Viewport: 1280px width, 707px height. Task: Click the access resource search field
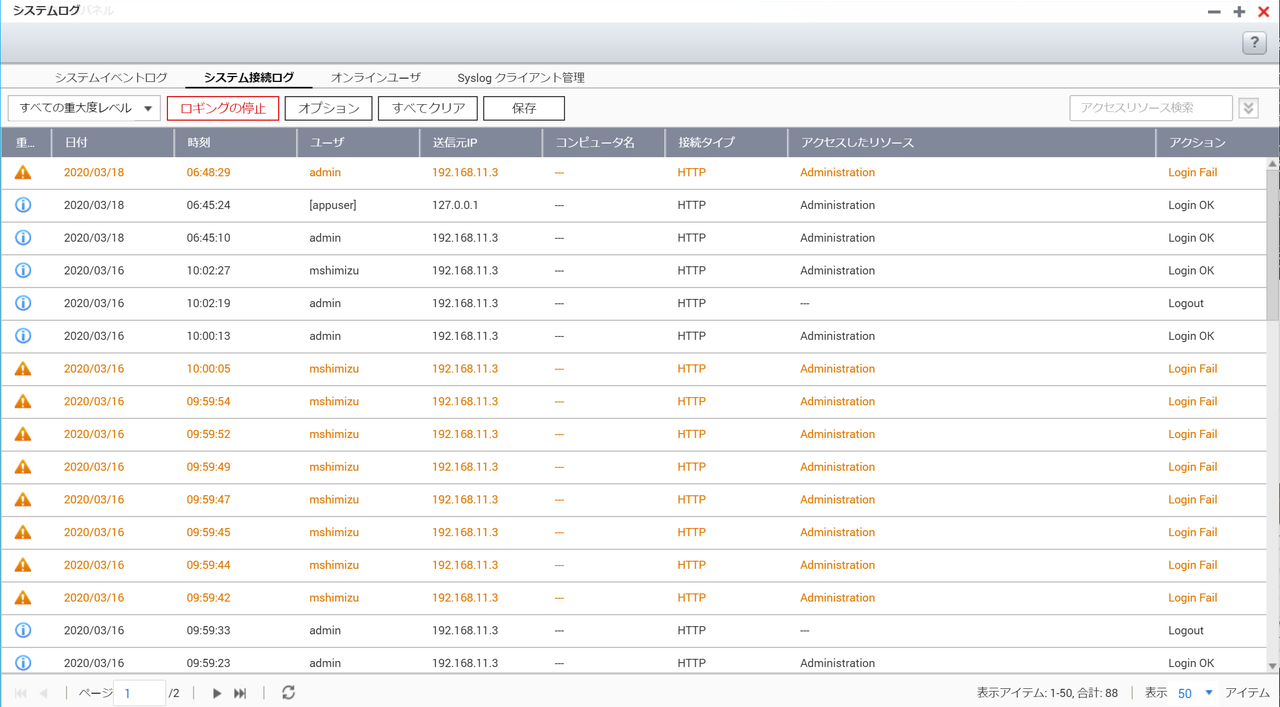click(x=1150, y=108)
